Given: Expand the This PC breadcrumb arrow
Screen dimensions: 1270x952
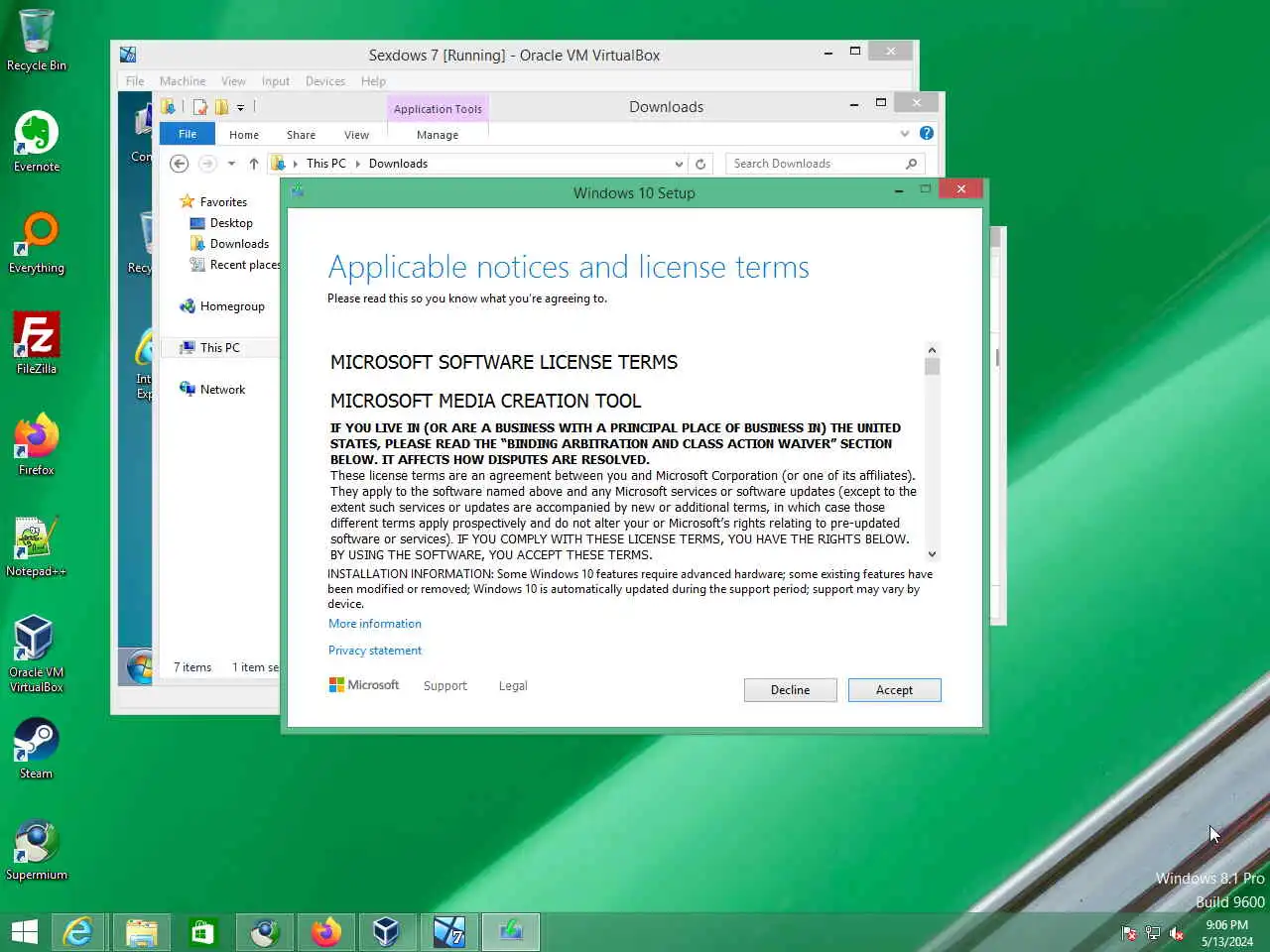Looking at the screenshot, I should tap(358, 164).
